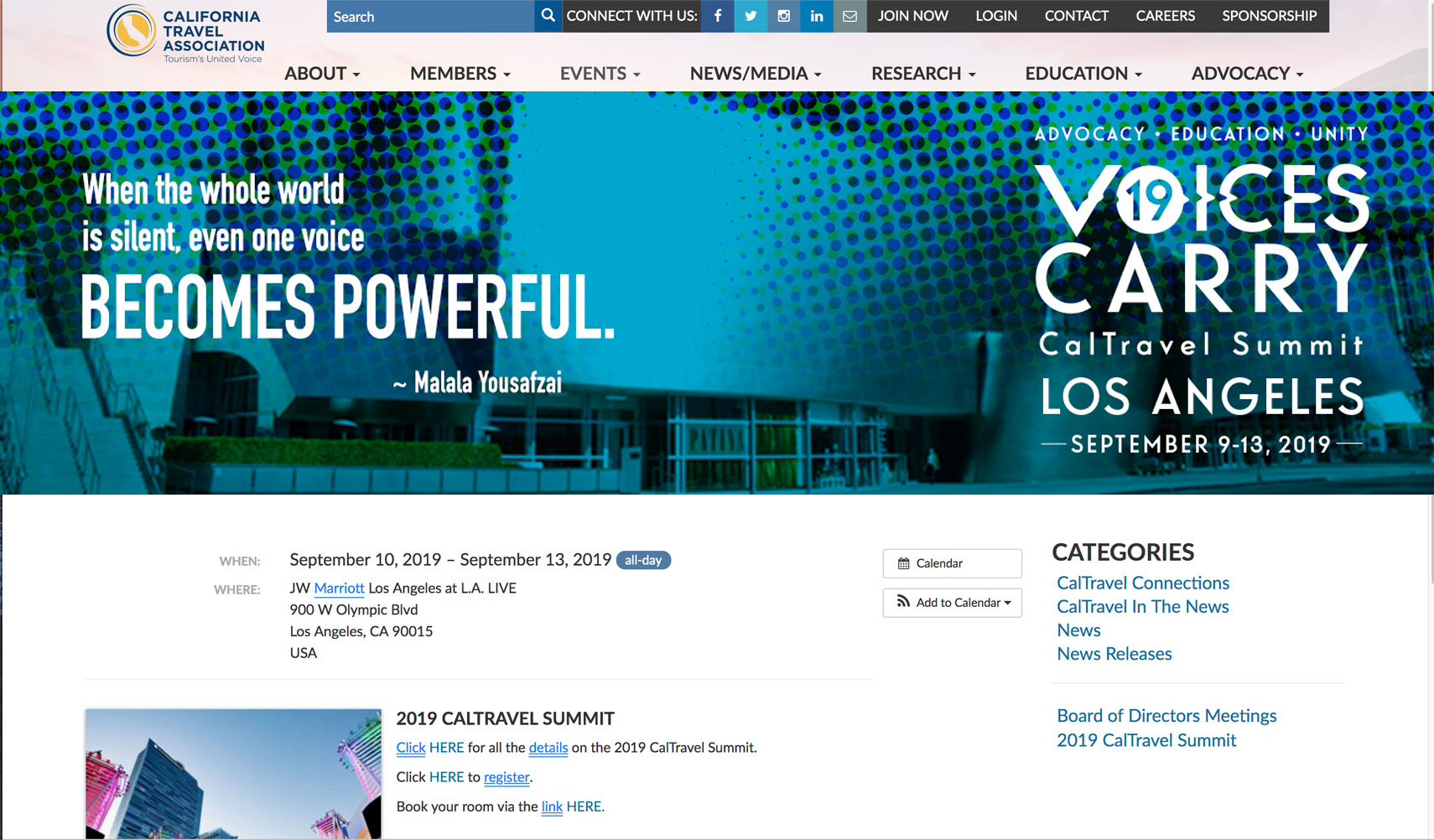Image resolution: width=1434 pixels, height=840 pixels.
Task: Focus the Search input field
Action: tap(430, 16)
